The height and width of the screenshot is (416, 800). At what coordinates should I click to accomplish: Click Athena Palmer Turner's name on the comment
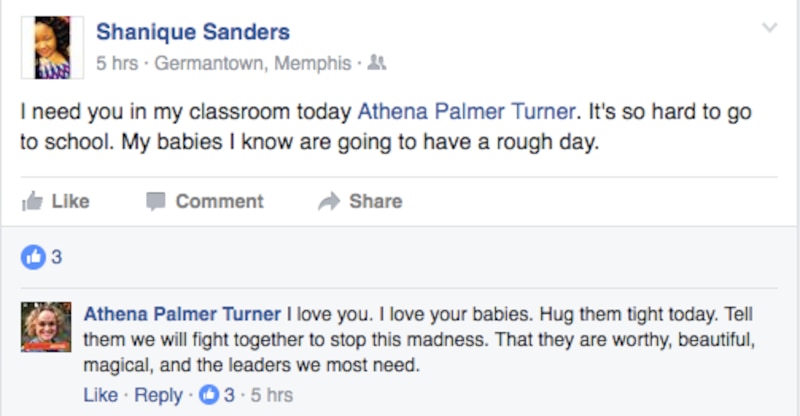click(182, 313)
